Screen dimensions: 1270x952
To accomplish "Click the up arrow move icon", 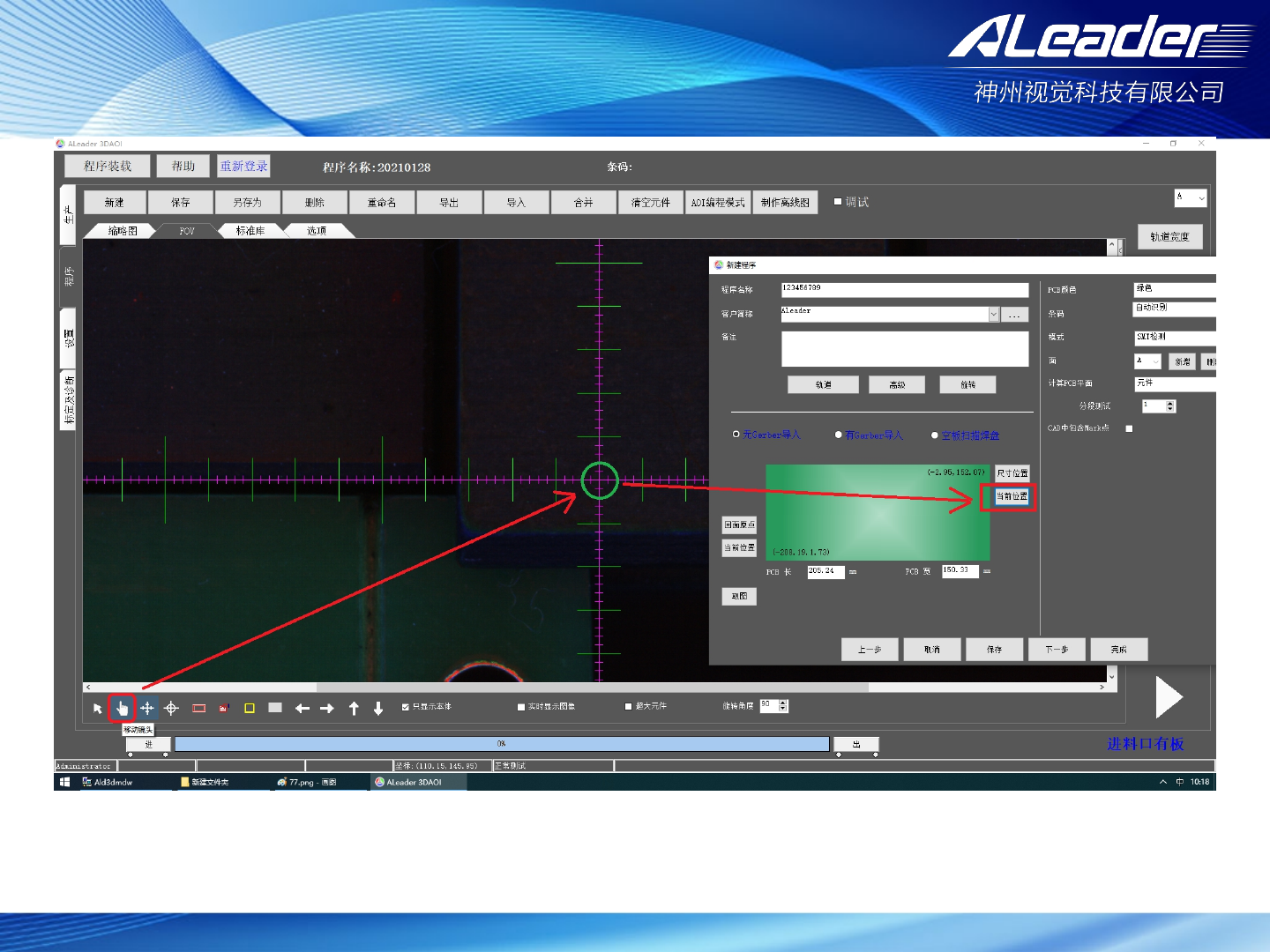I will point(354,708).
